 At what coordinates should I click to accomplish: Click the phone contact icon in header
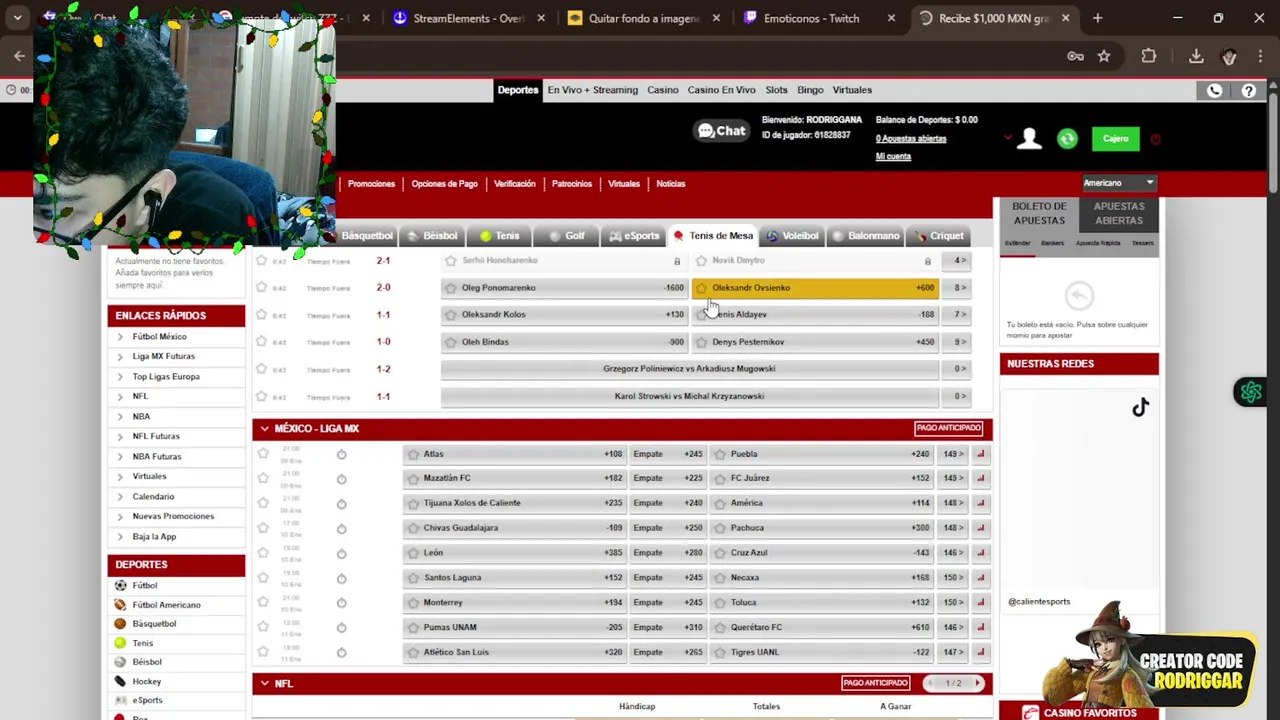[1214, 90]
